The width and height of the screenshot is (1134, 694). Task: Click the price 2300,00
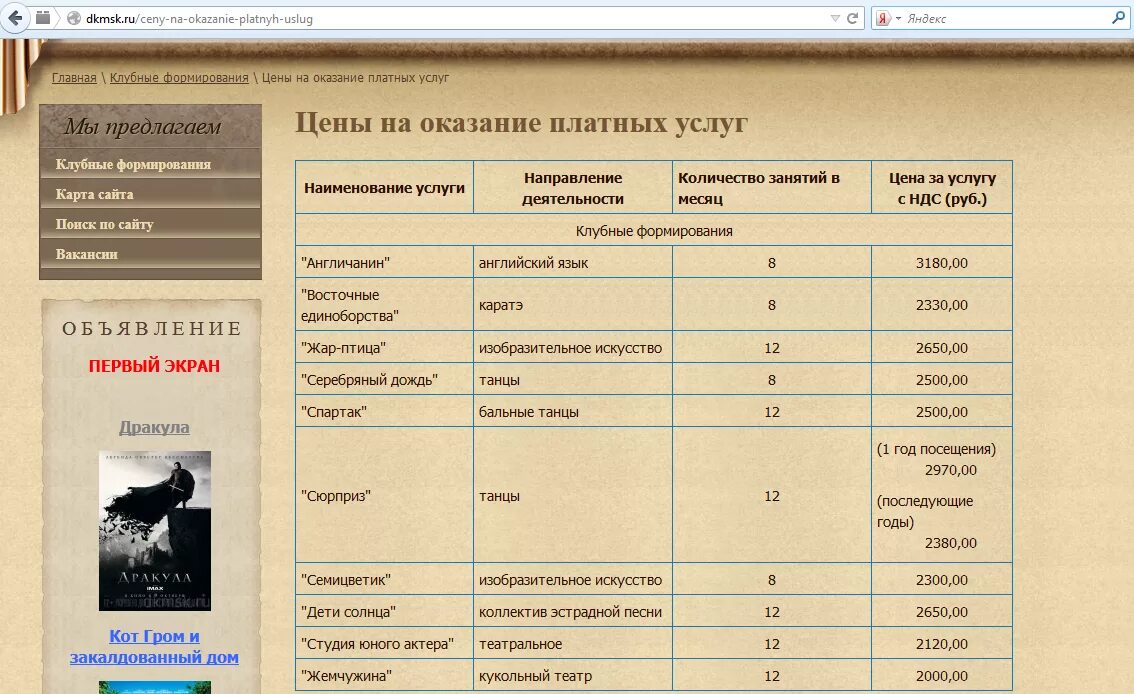[x=942, y=580]
